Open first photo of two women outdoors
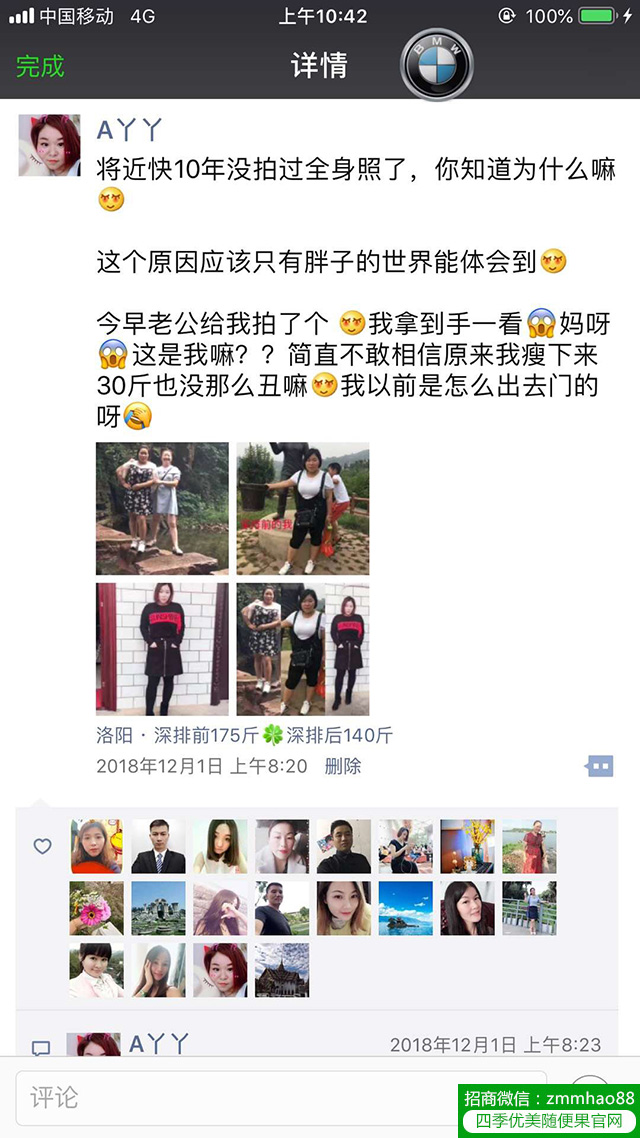Image resolution: width=640 pixels, height=1138 pixels. [162, 509]
